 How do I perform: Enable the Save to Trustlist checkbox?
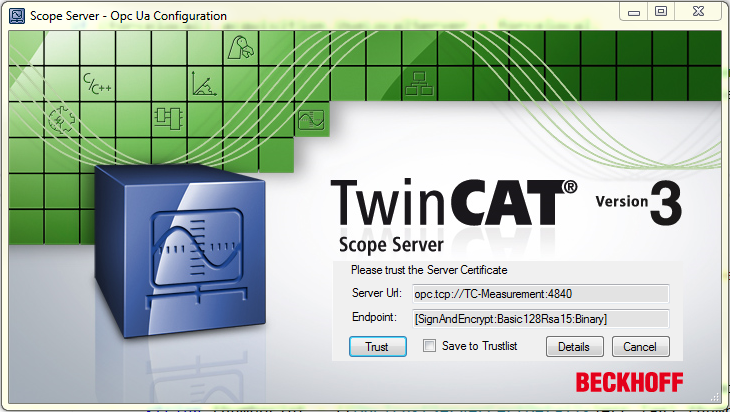click(429, 345)
